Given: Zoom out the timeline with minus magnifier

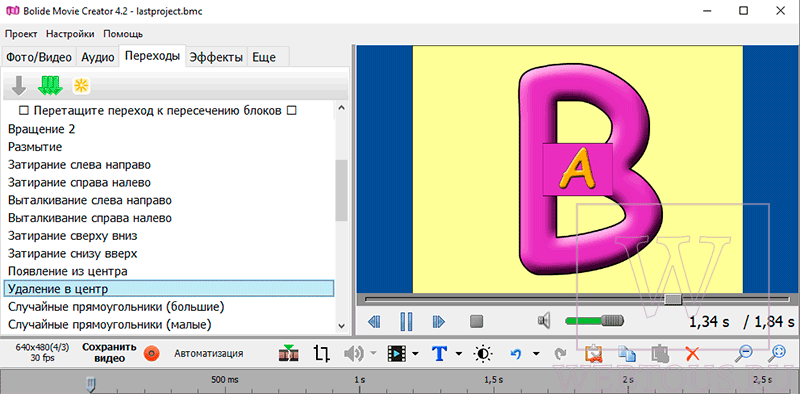Looking at the screenshot, I should tap(745, 353).
